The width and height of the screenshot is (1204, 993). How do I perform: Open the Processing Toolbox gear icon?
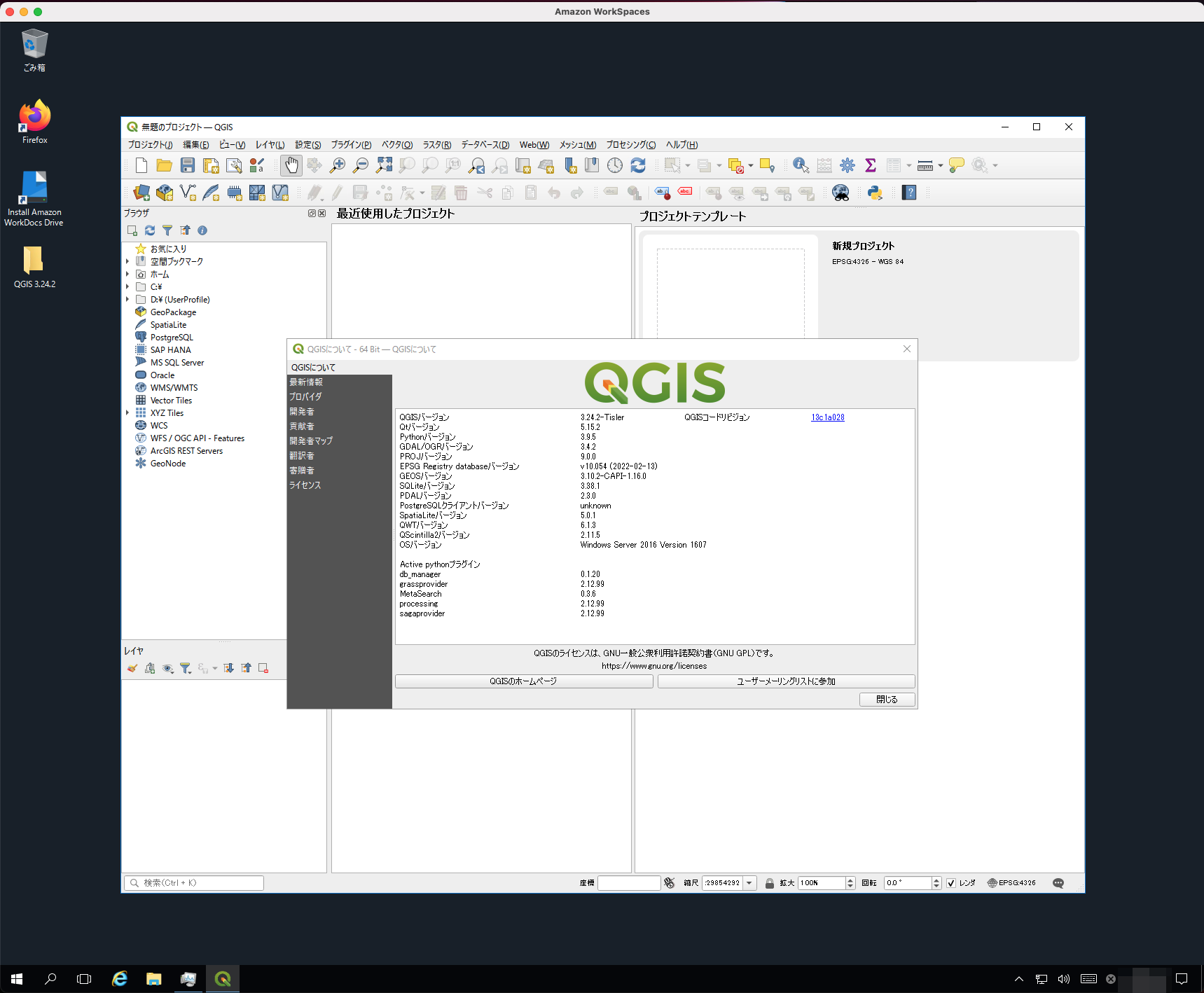click(x=847, y=165)
